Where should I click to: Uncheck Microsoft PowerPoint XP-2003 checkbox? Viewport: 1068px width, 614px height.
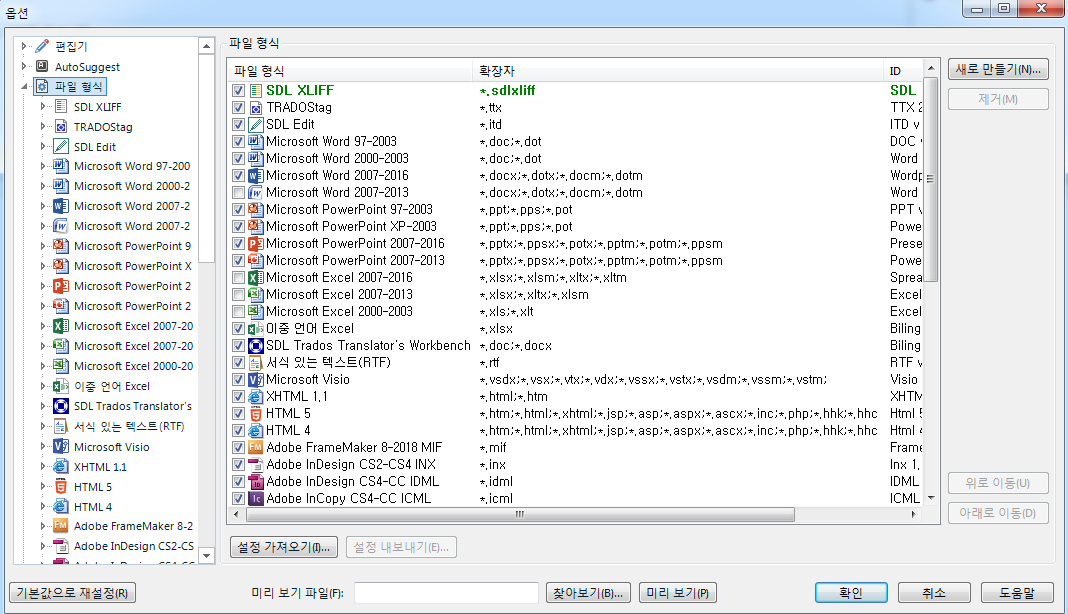(238, 227)
